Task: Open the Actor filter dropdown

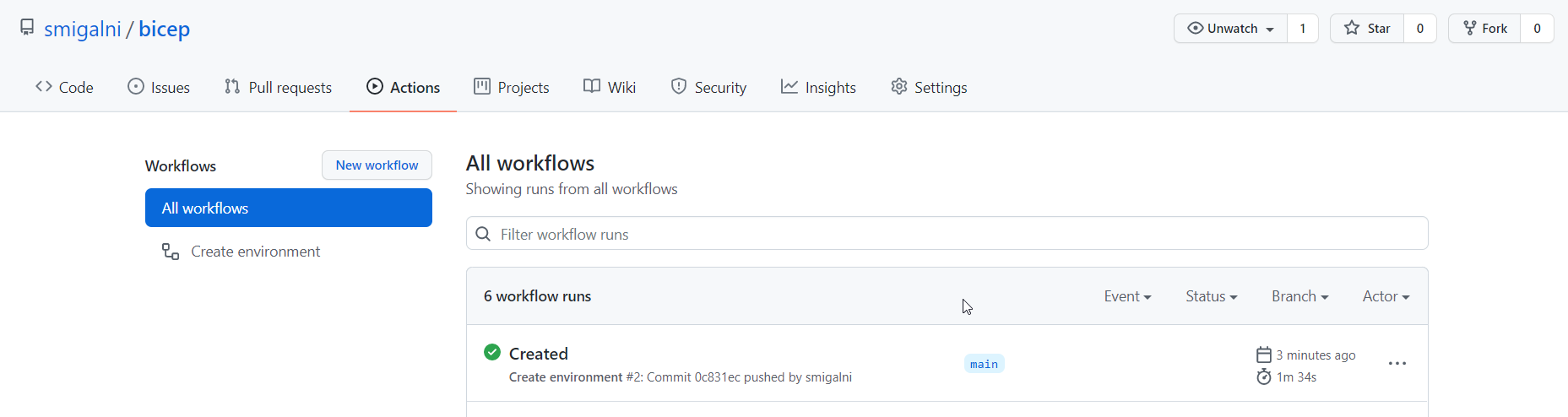Action: pyautogui.click(x=1386, y=296)
